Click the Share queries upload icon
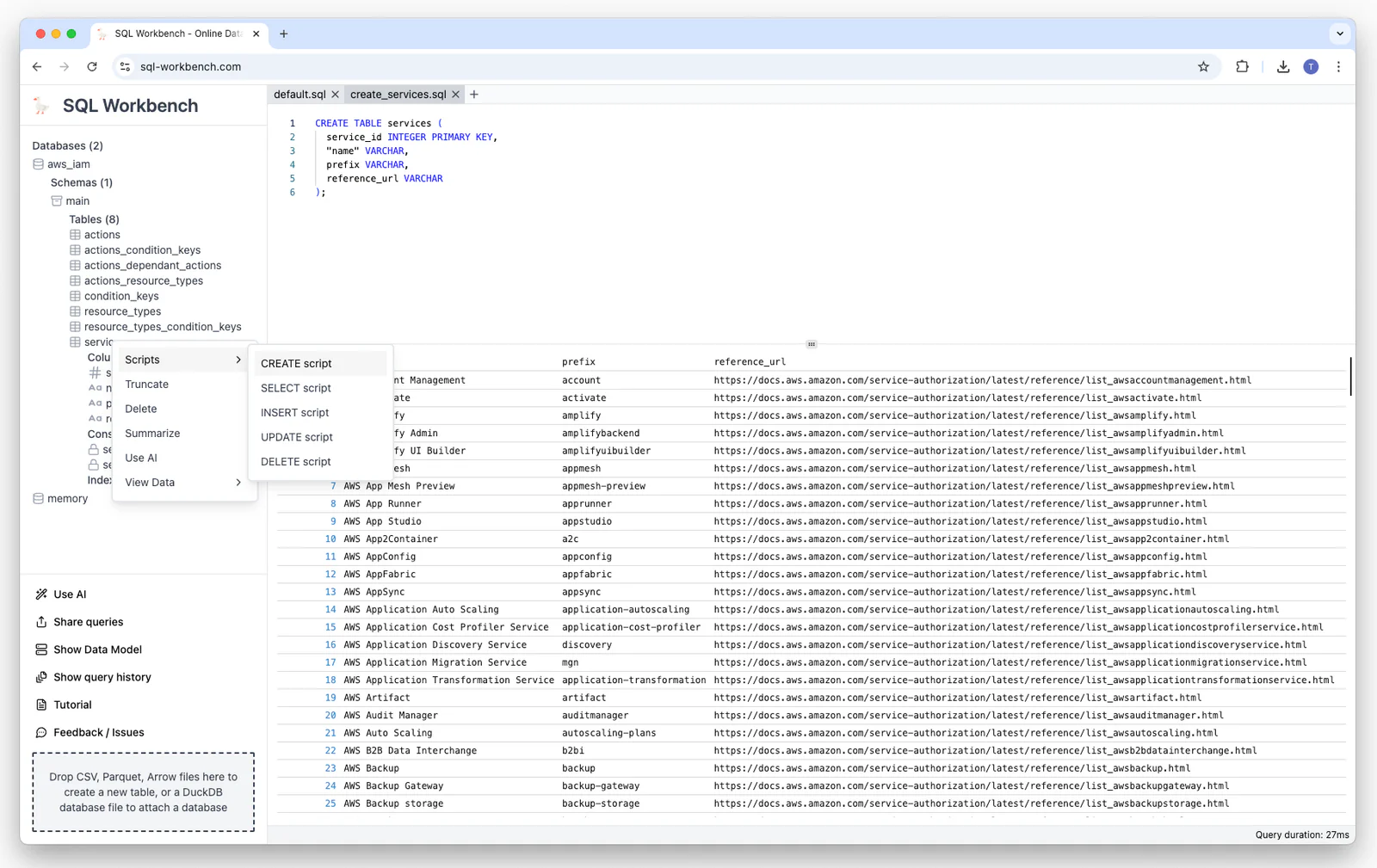1377x868 pixels. 41,622
